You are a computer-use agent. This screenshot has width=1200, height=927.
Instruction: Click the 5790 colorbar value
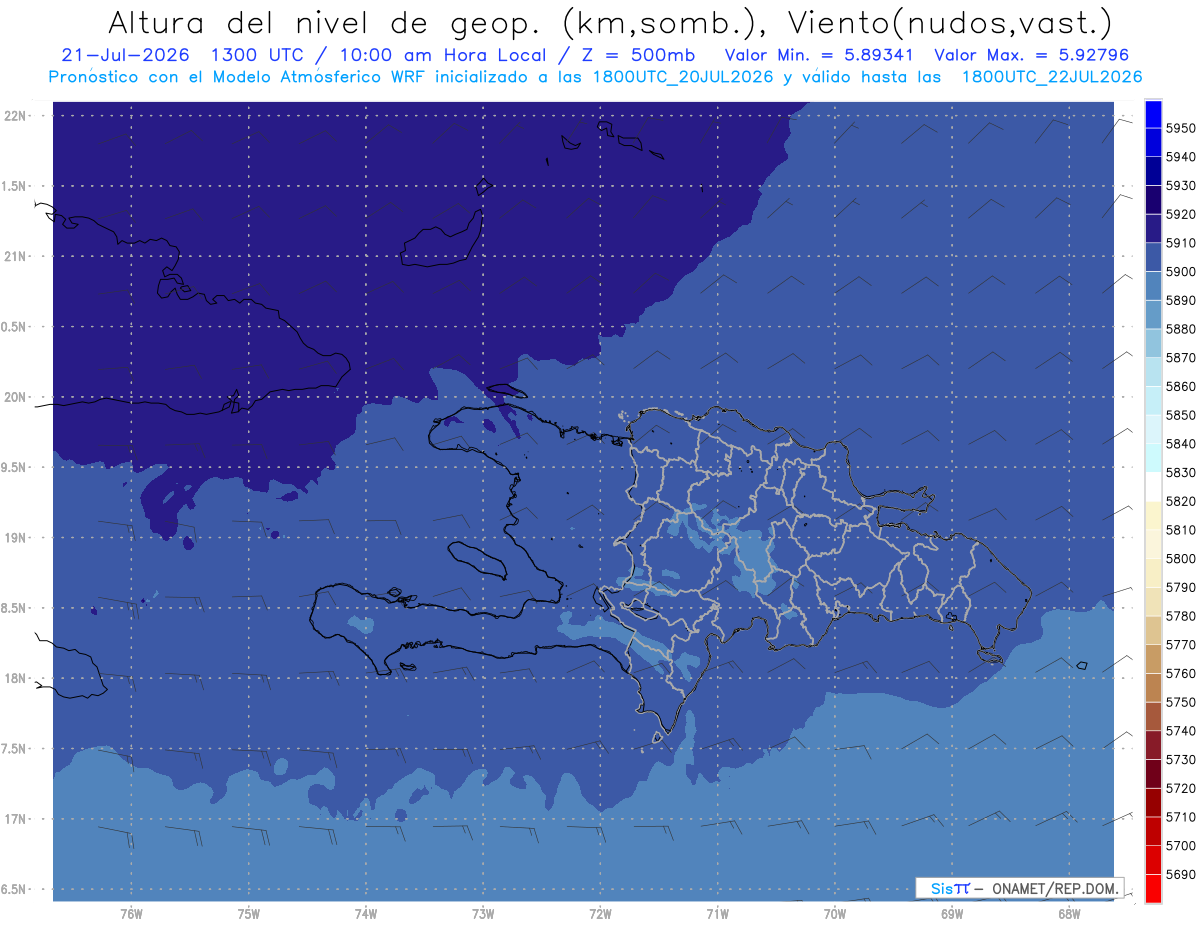click(1180, 587)
